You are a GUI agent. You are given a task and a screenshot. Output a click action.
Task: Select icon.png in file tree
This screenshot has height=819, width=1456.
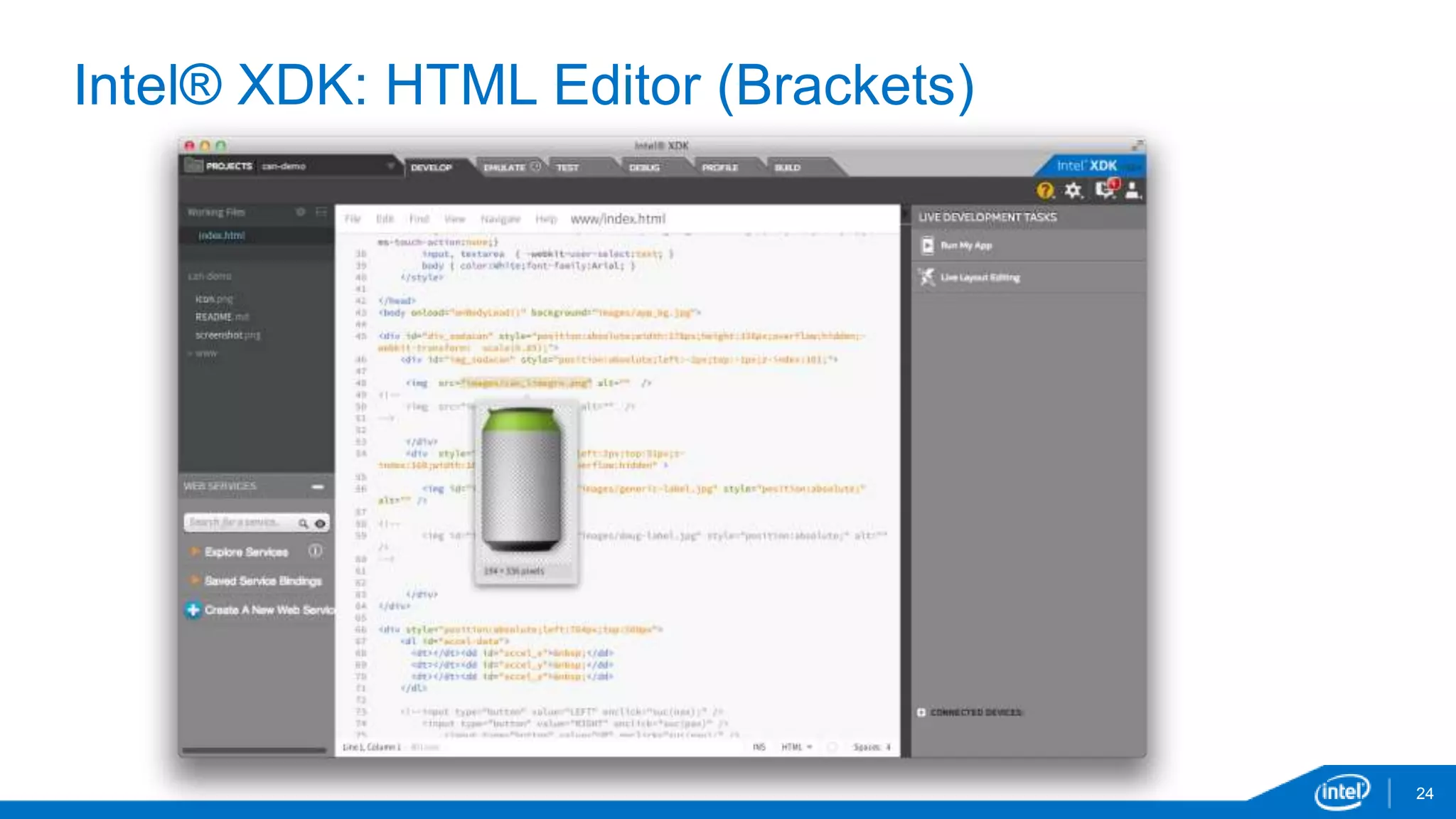tap(214, 299)
